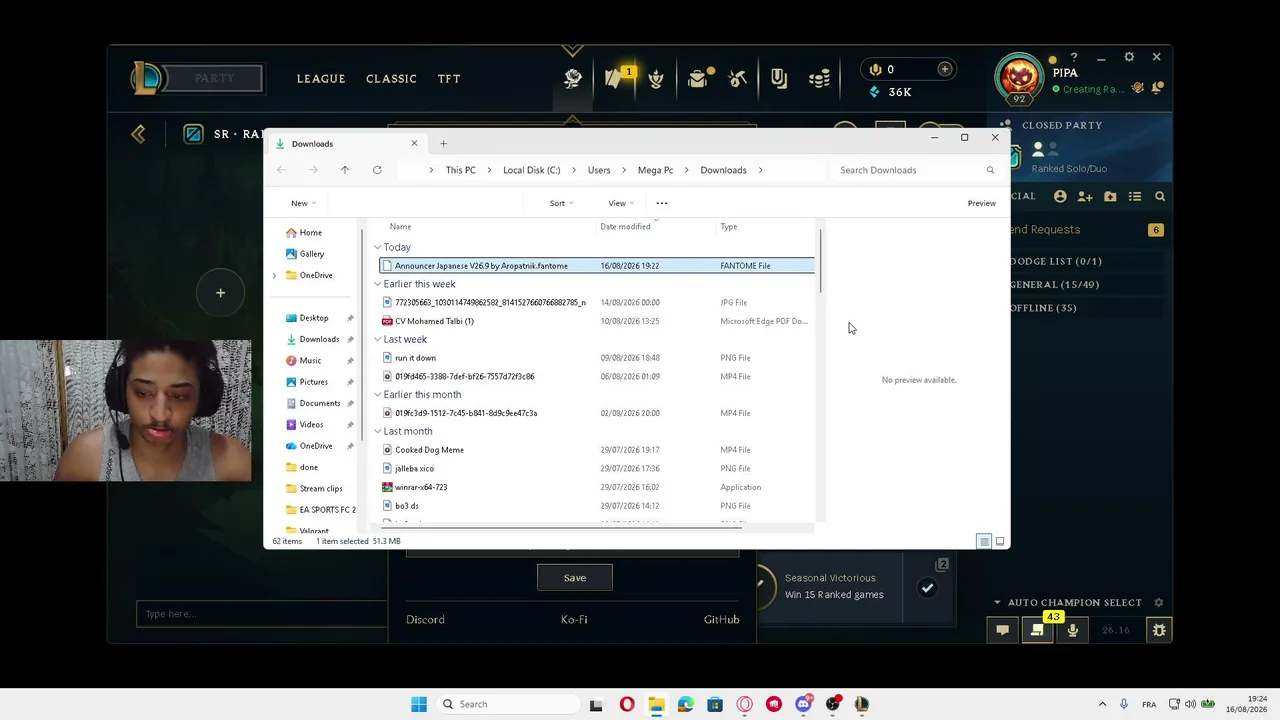Open the TFT tab in client

[x=449, y=79]
